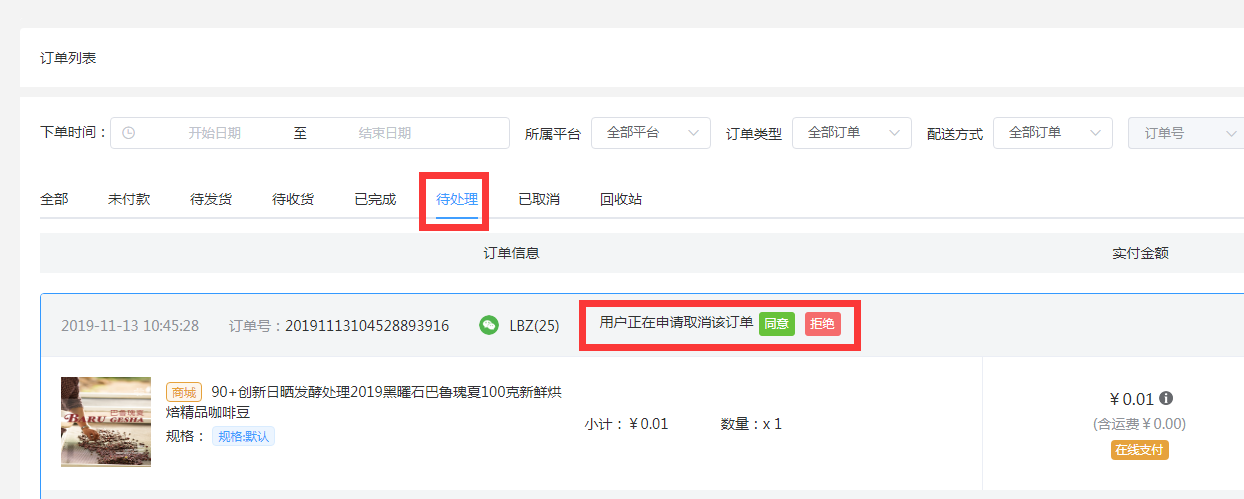The width and height of the screenshot is (1244, 499).
Task: Click the 订单列表 page title
Action: click(x=68, y=58)
